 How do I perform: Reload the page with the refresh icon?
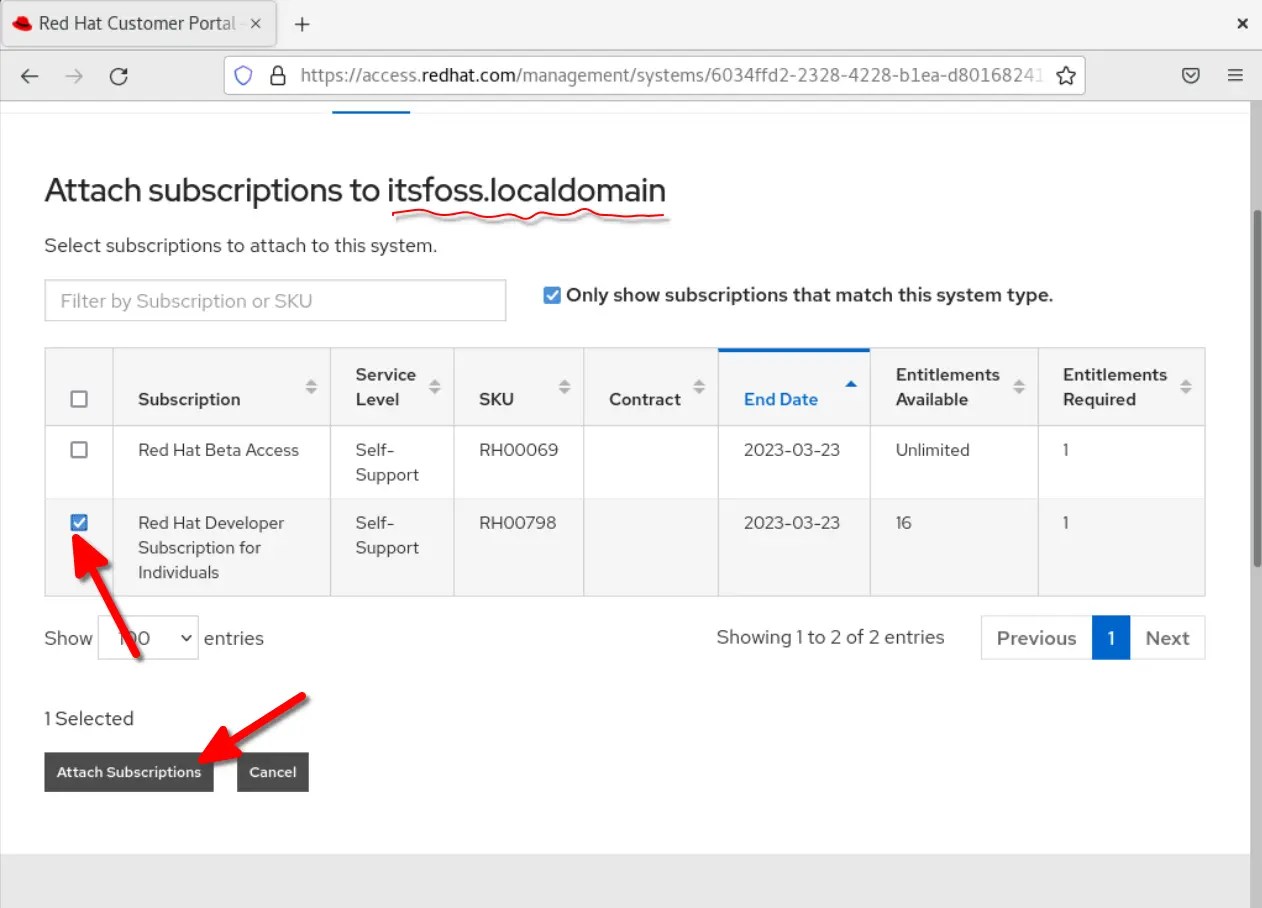(119, 76)
